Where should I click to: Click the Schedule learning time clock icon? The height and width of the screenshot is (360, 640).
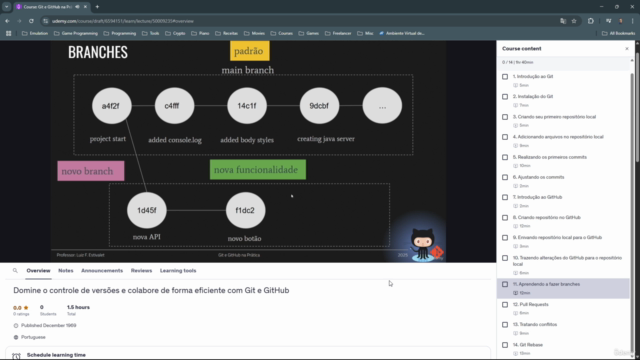coord(16,356)
